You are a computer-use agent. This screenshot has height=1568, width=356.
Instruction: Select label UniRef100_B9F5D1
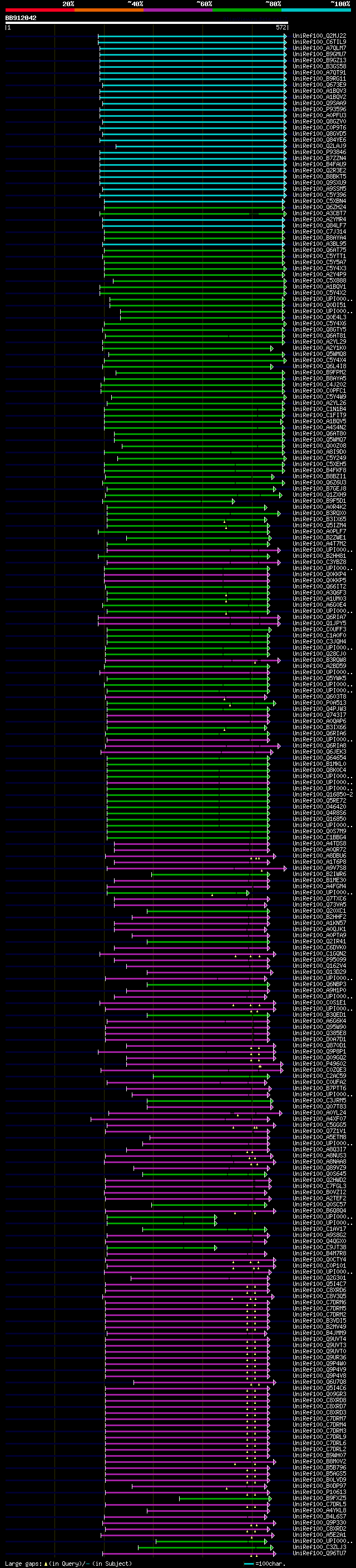click(319, 501)
